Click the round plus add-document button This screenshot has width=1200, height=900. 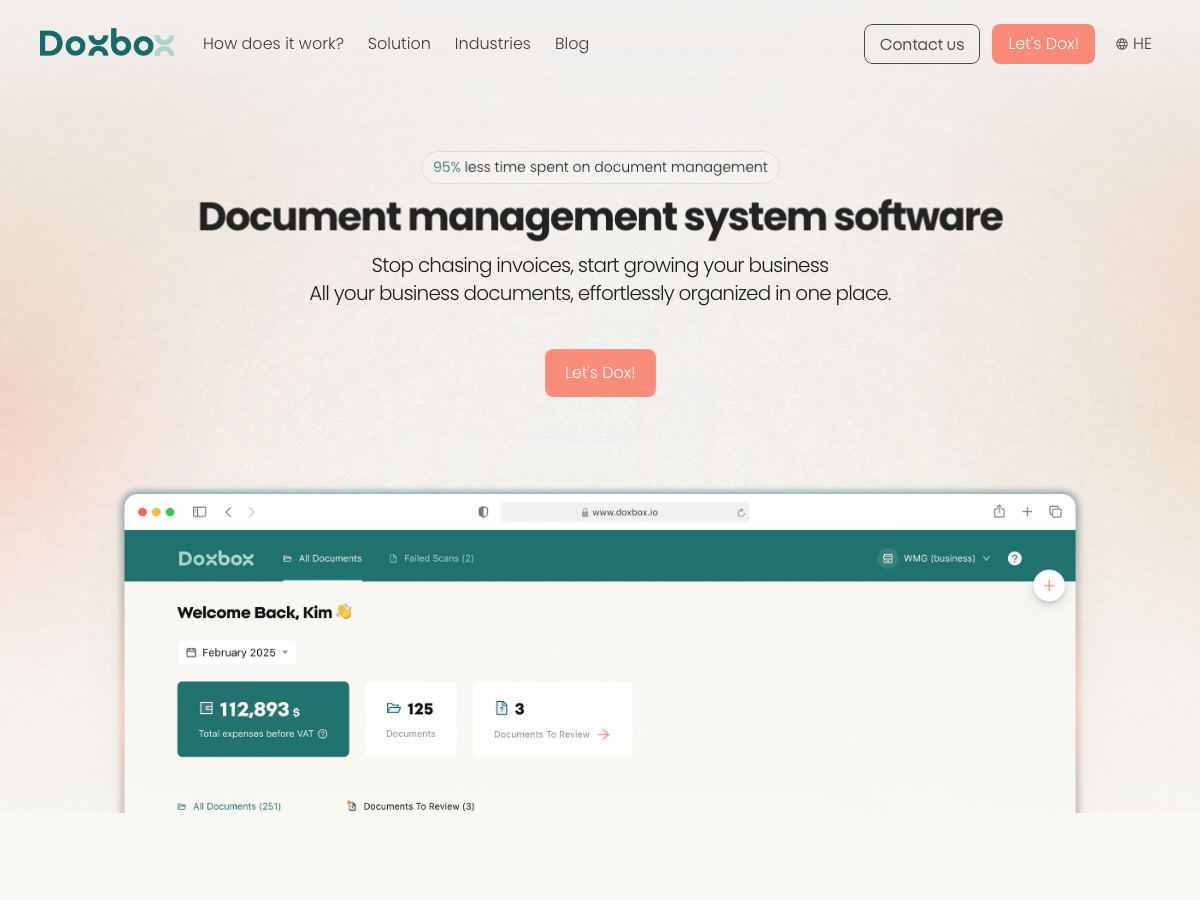click(x=1049, y=586)
